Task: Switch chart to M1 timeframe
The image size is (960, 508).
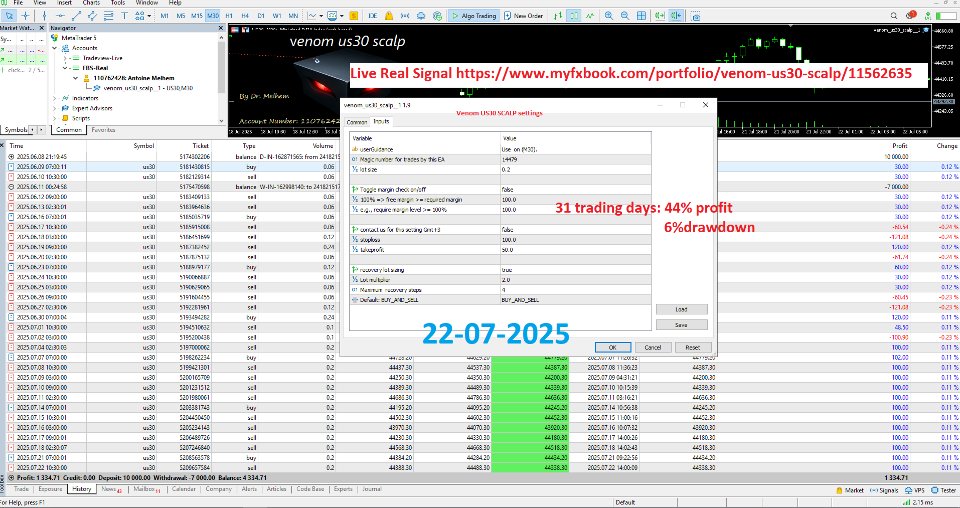Action: click(164, 16)
